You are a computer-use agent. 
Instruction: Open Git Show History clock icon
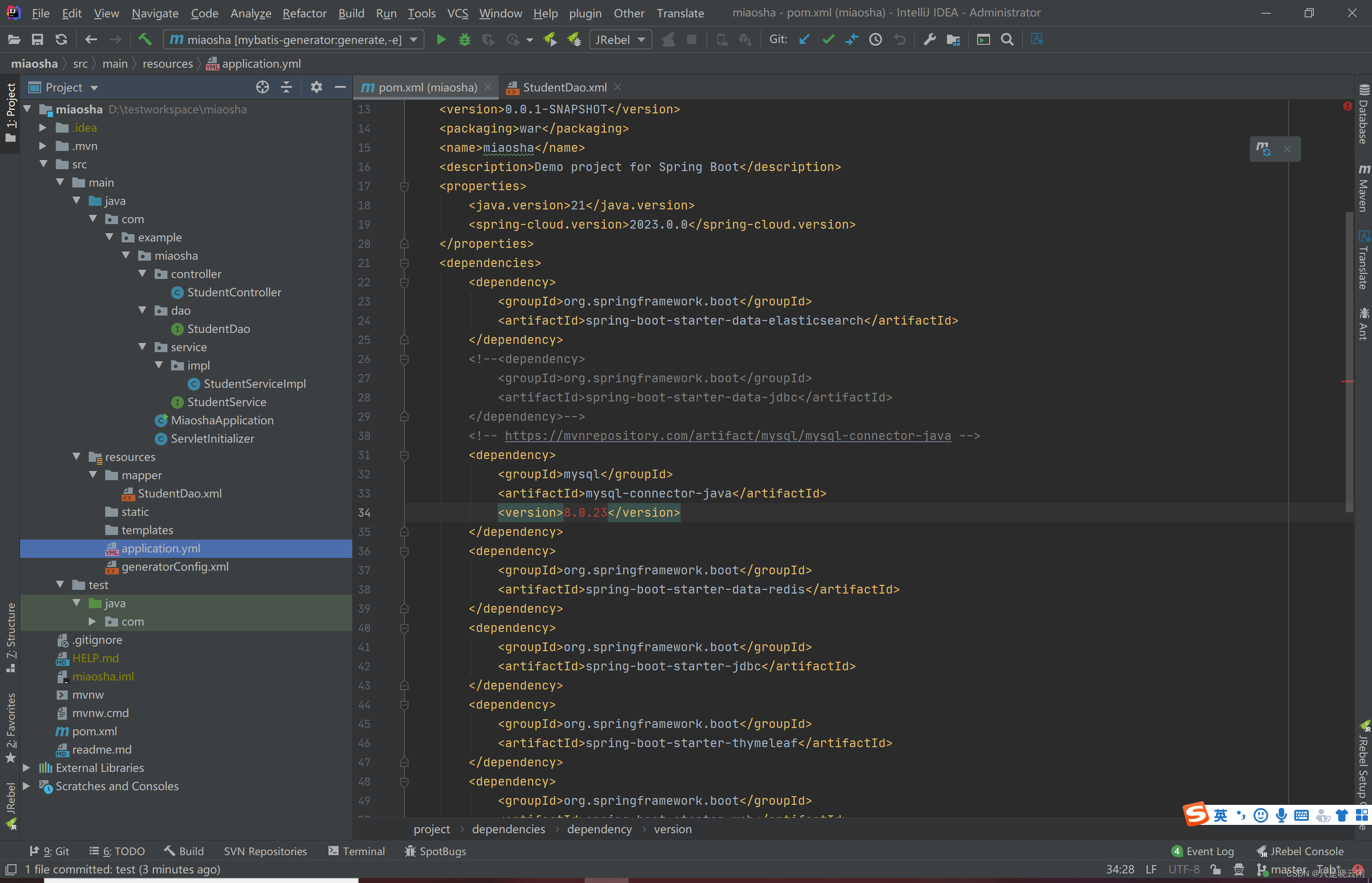pyautogui.click(x=875, y=40)
